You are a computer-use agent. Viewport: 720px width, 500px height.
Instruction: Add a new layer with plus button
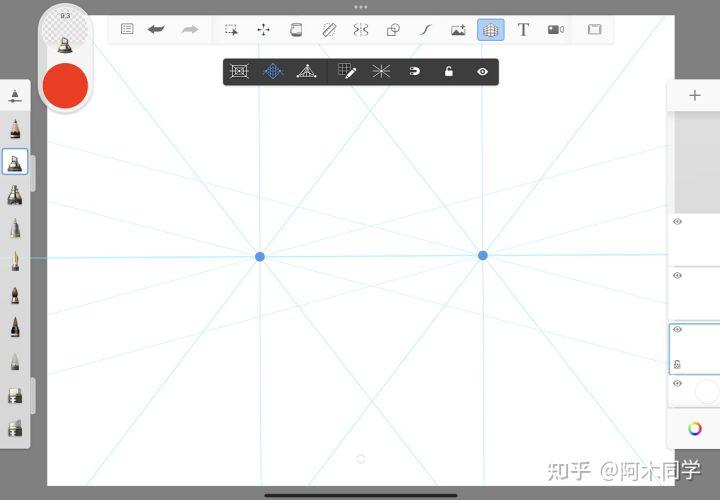(695, 96)
